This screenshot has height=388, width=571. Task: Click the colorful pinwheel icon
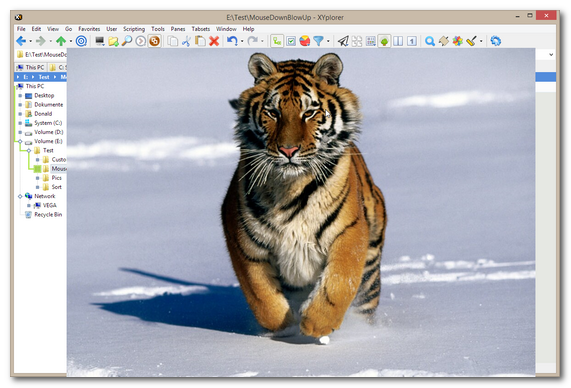457,41
